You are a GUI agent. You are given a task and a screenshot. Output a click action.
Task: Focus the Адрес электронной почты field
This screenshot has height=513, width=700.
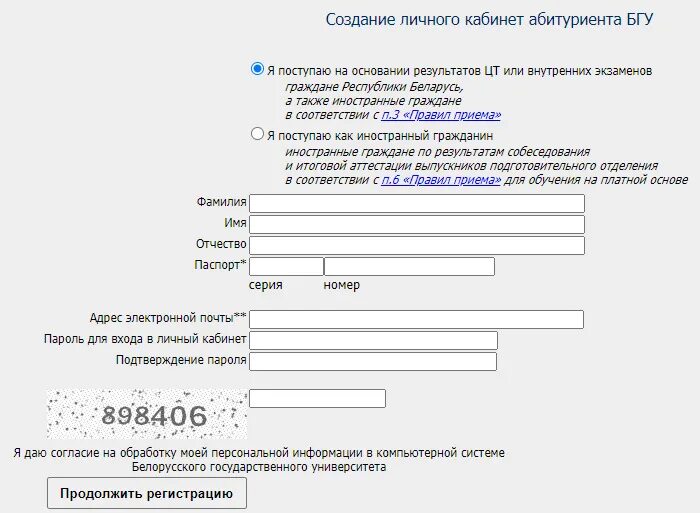pyautogui.click(x=416, y=319)
